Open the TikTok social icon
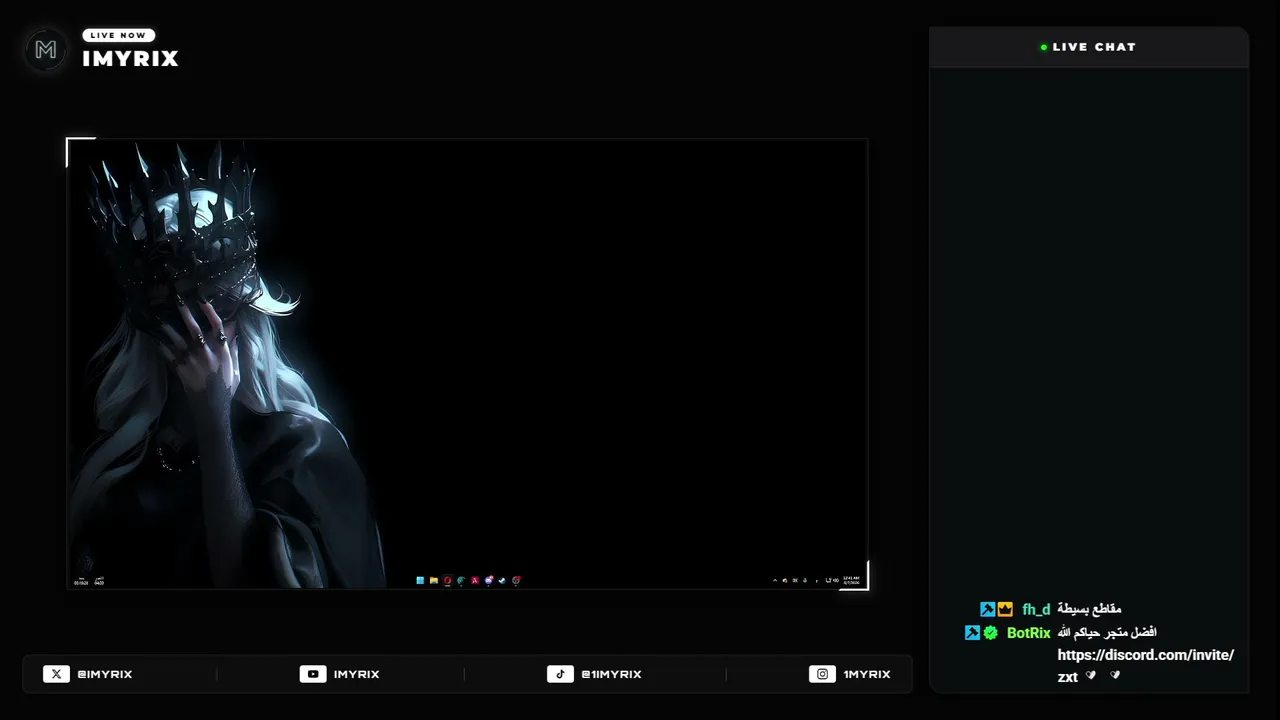The image size is (1280, 720). (x=560, y=674)
